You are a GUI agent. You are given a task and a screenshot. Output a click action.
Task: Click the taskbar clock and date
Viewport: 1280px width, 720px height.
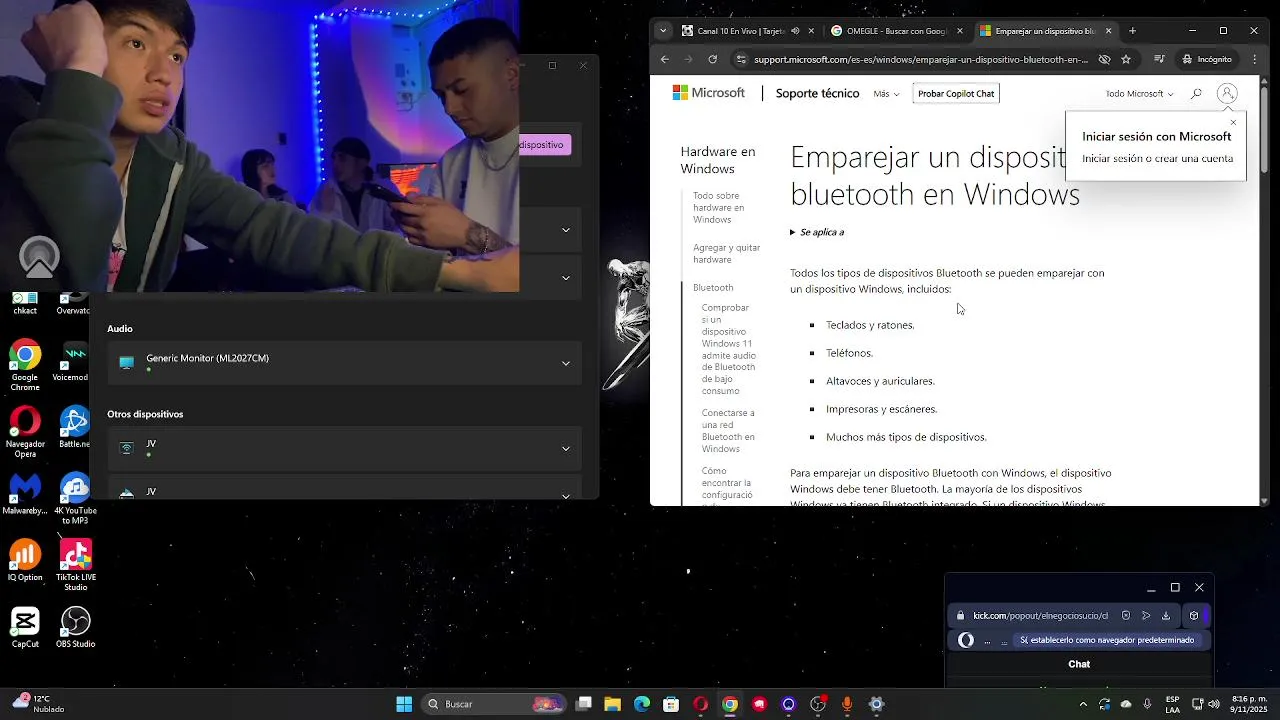1250,704
